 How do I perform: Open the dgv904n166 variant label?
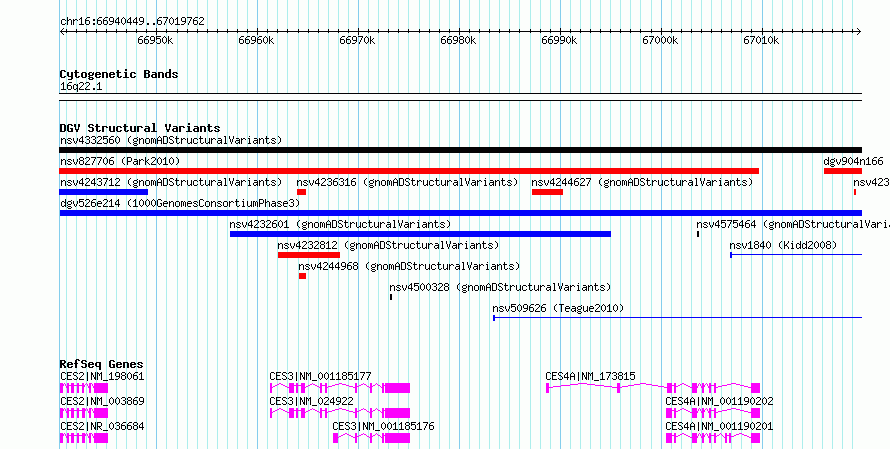[853, 162]
